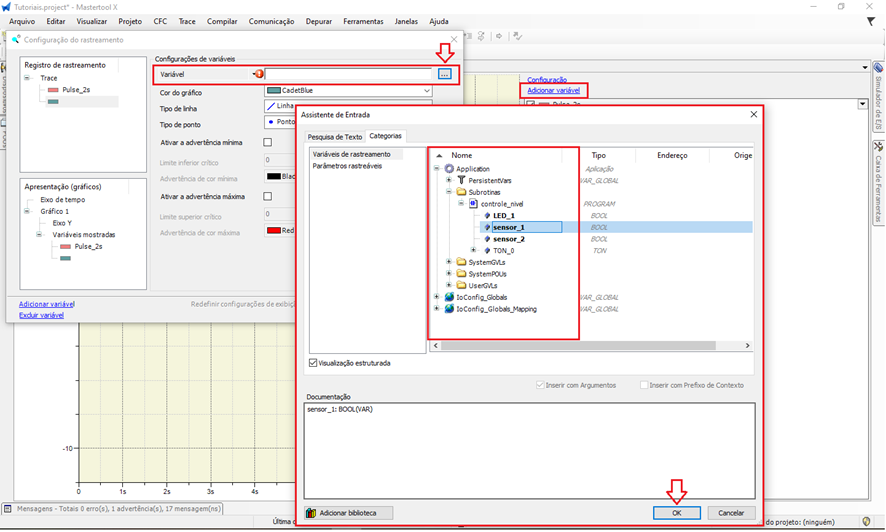Enable Ativar a advertência mínima checkbox

(267, 143)
